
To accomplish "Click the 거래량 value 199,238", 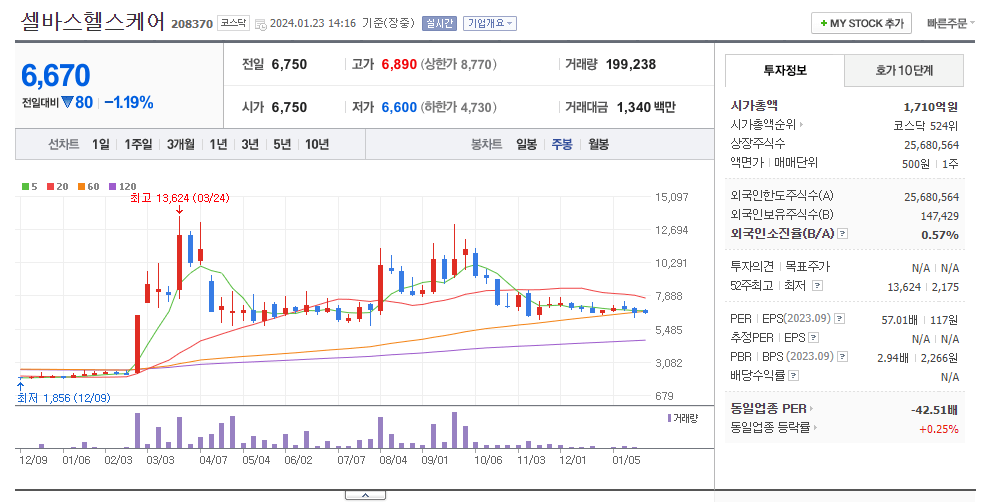I will tap(631, 64).
